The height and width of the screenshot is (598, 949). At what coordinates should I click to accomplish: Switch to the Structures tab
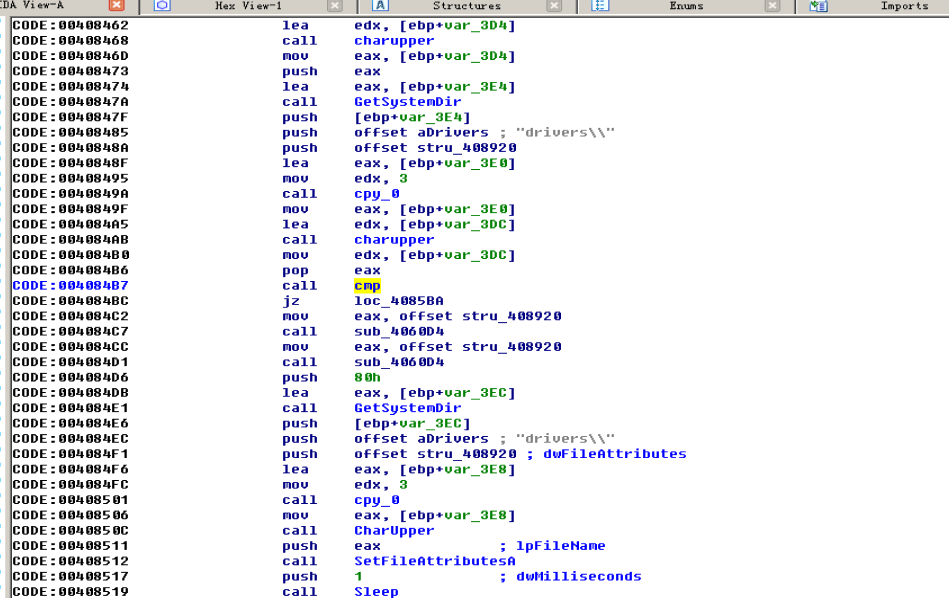click(x=467, y=6)
